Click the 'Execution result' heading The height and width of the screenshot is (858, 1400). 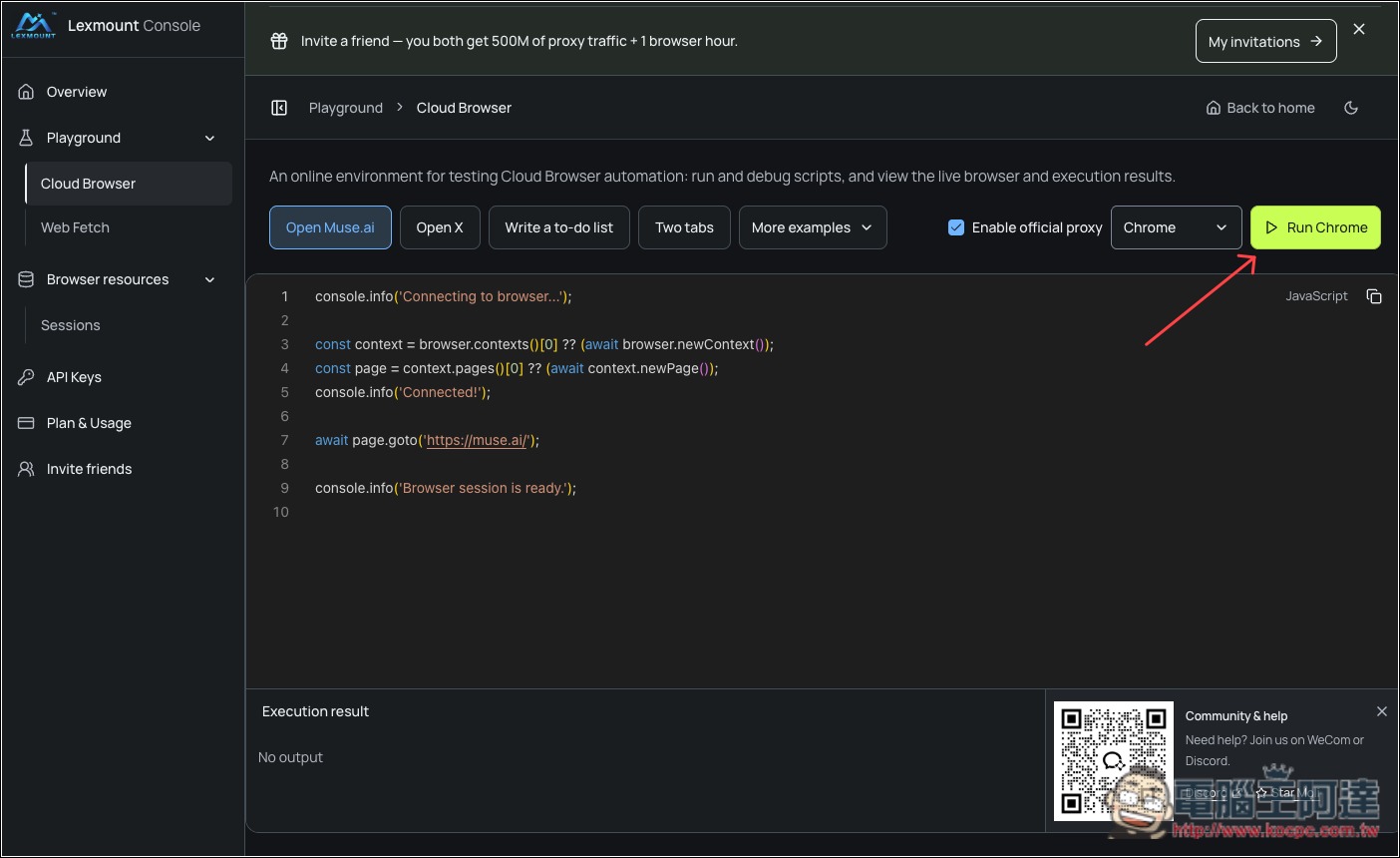315,711
